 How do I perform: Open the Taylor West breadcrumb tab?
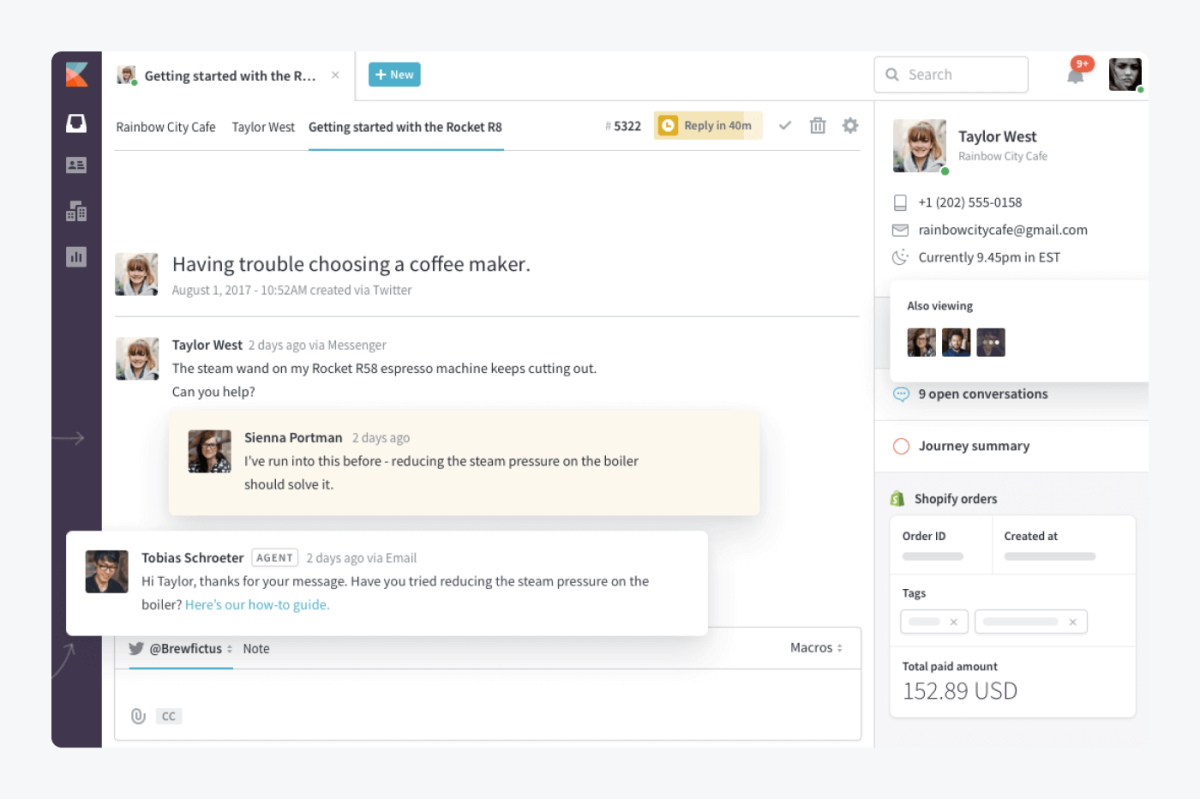[x=263, y=127]
